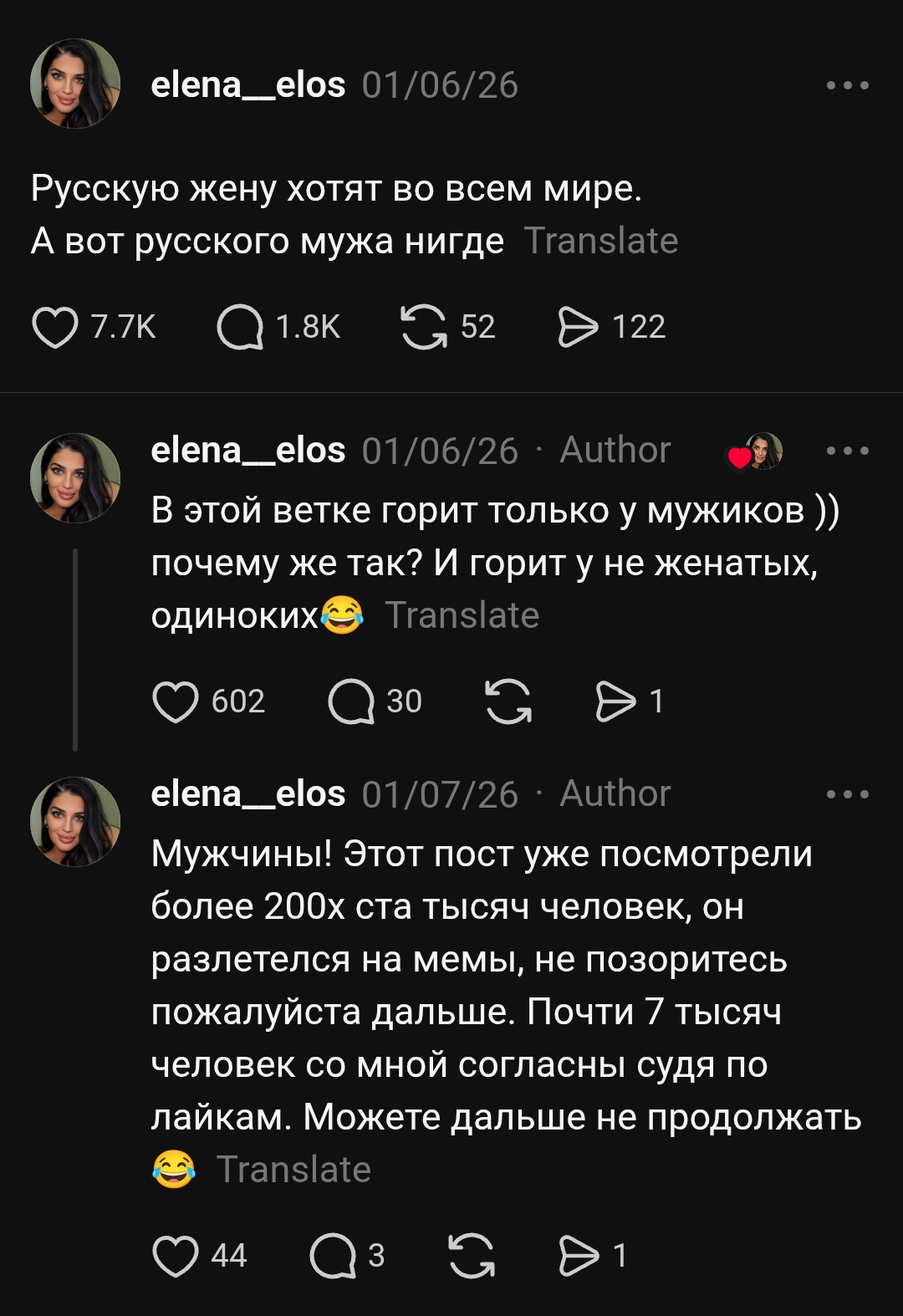Repost the reply with 602 likes
903x1316 pixels.
point(508,701)
